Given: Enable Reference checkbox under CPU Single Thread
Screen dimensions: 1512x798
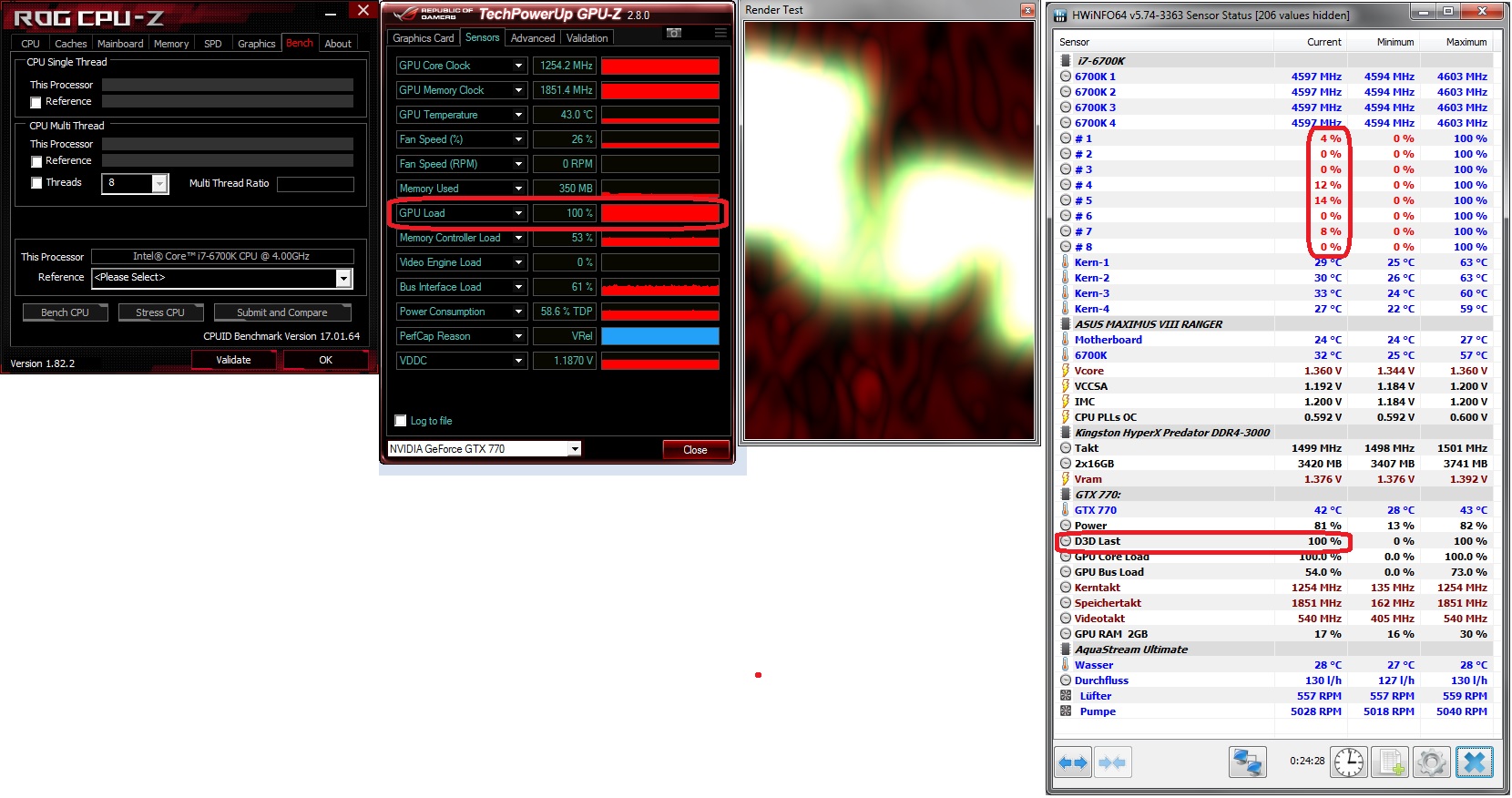Looking at the screenshot, I should (x=36, y=102).
